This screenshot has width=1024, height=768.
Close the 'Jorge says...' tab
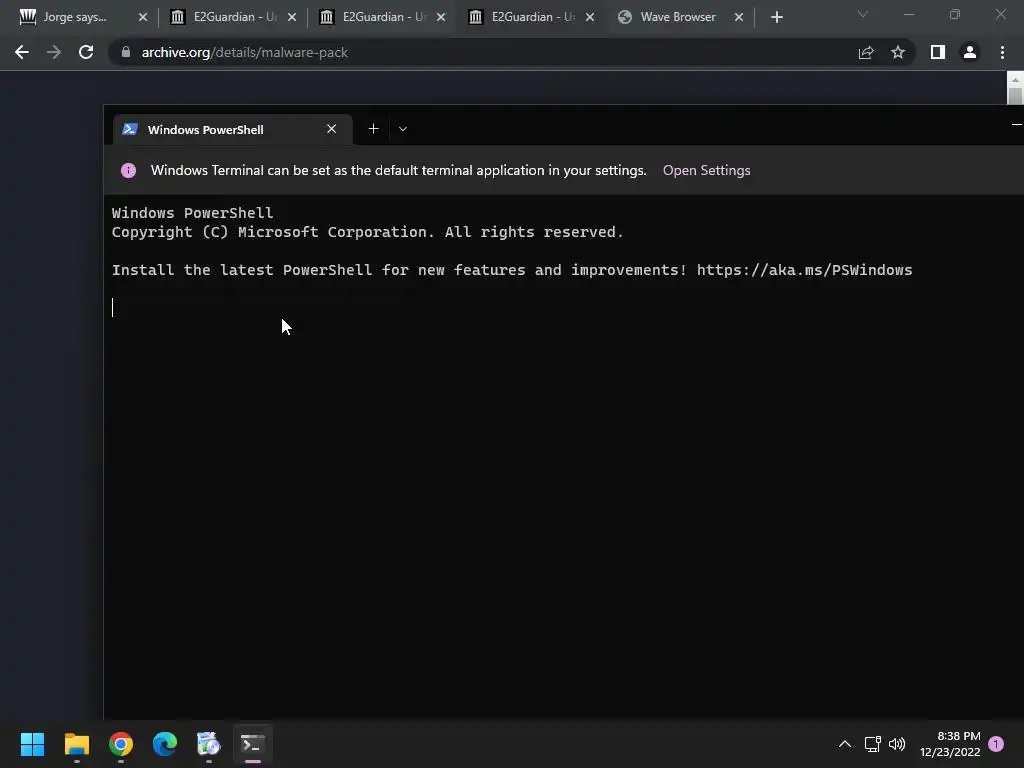tap(143, 17)
